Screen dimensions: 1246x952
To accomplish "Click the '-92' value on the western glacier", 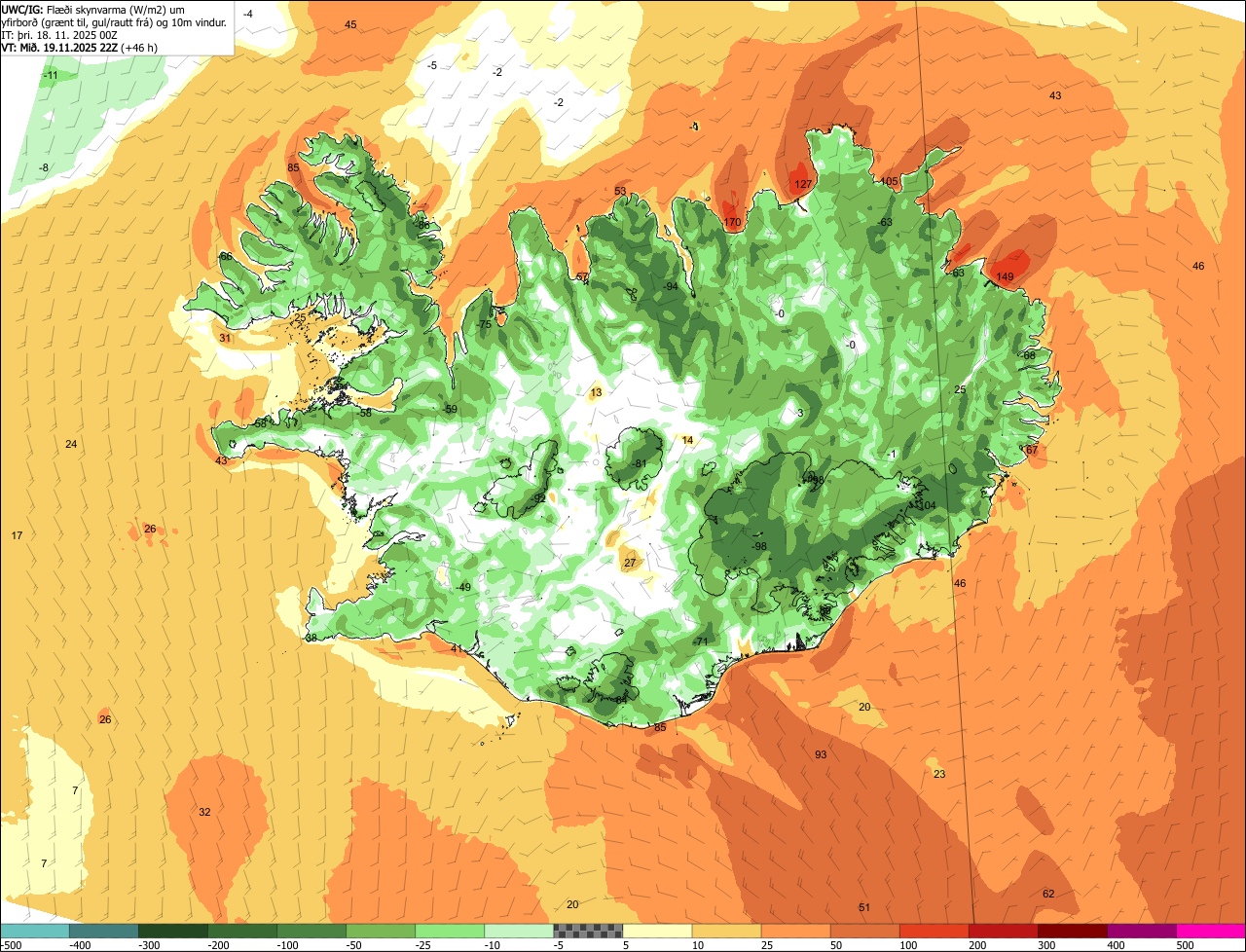I will tap(538, 497).
